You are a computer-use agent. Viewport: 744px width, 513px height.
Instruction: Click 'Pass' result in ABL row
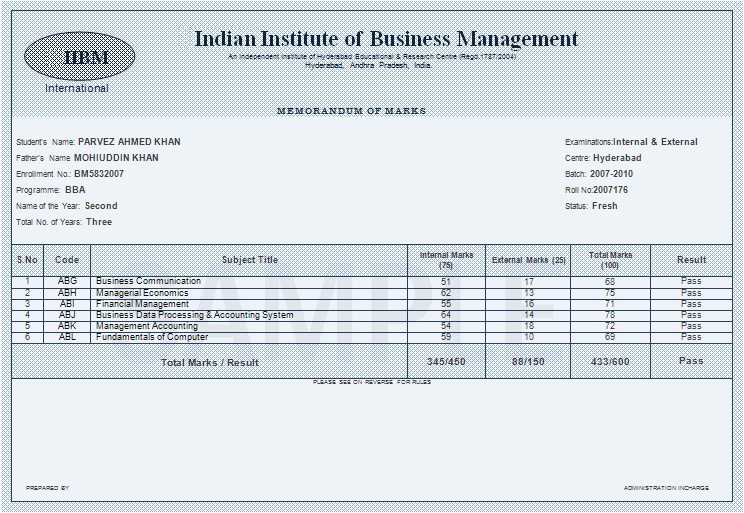pos(691,336)
